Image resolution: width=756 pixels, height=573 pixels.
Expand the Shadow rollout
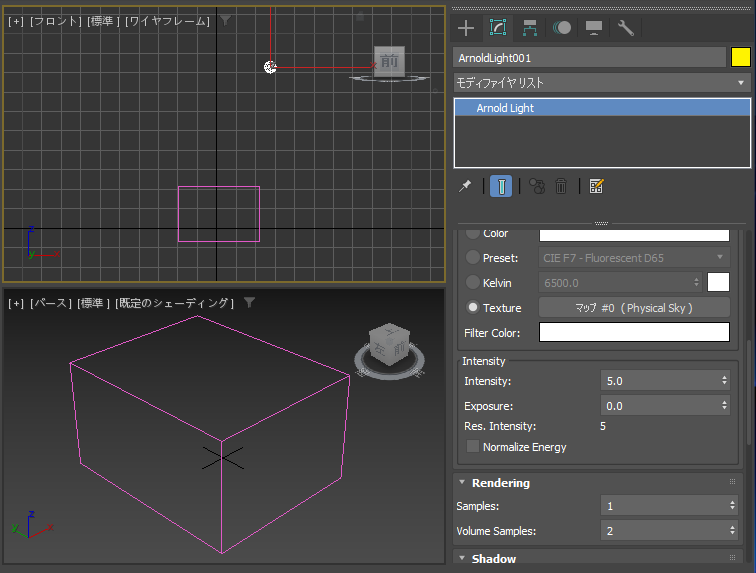pos(493,559)
